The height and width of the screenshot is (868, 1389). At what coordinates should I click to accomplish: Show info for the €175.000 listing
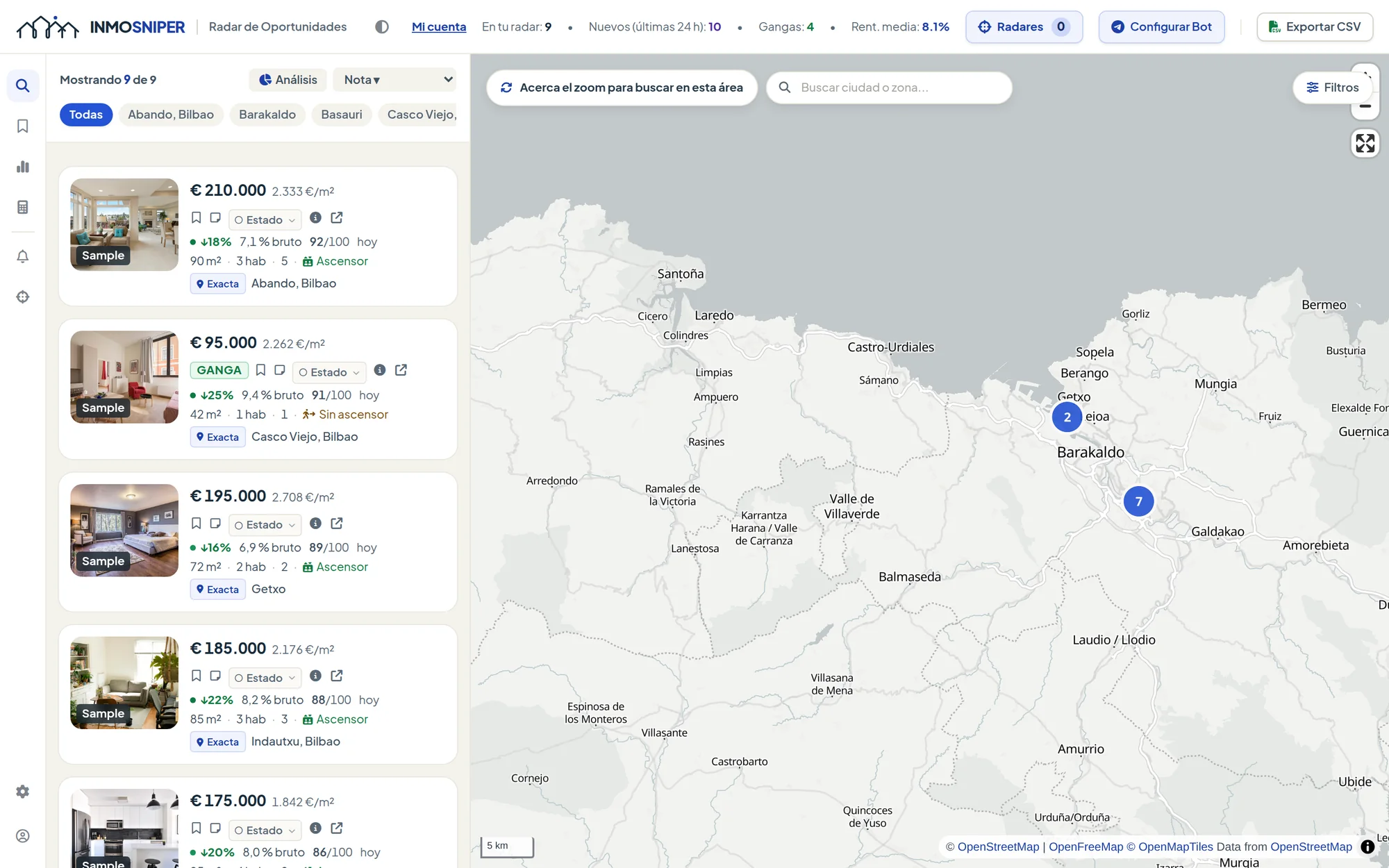click(315, 828)
